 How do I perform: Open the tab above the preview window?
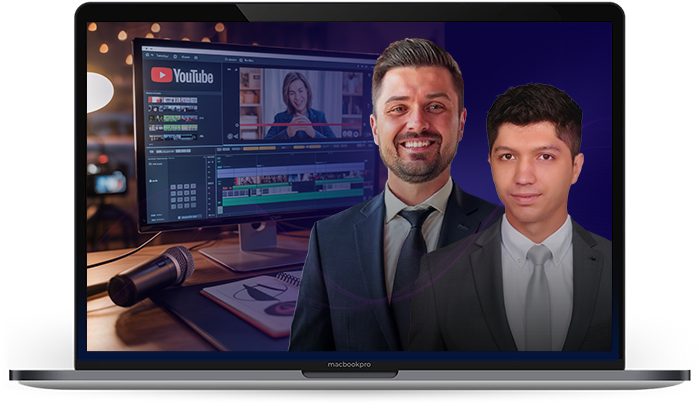pos(232,60)
